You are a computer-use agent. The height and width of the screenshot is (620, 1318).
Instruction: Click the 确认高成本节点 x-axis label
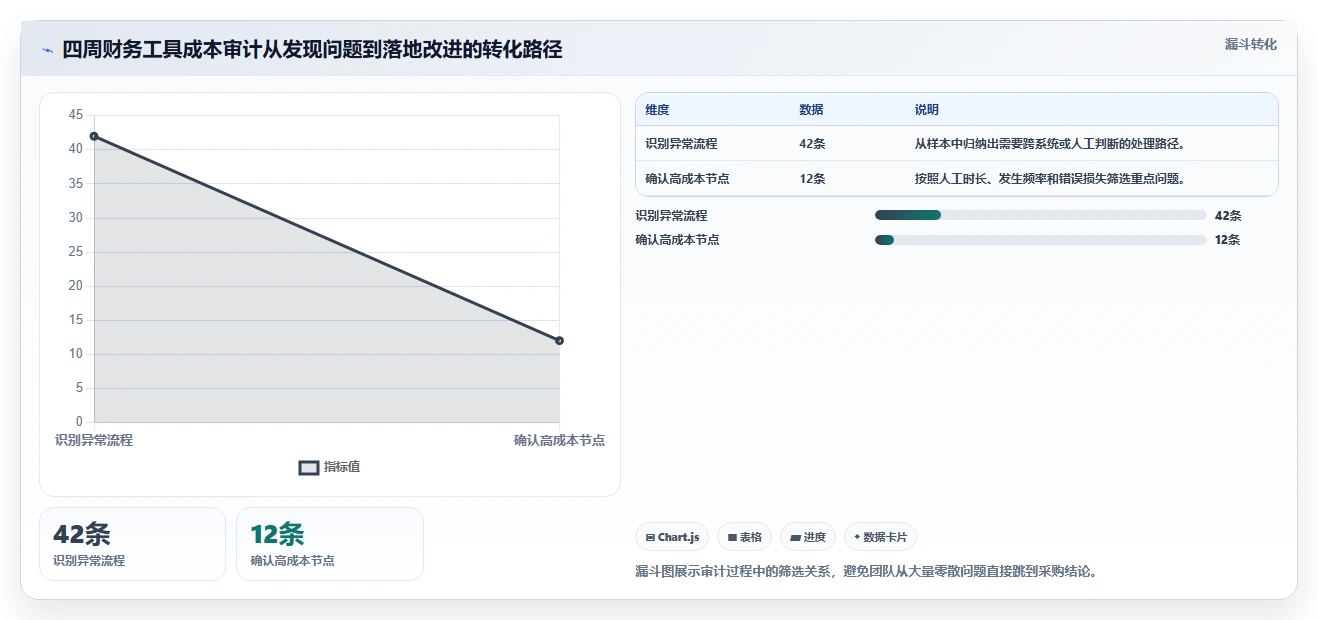(x=559, y=440)
